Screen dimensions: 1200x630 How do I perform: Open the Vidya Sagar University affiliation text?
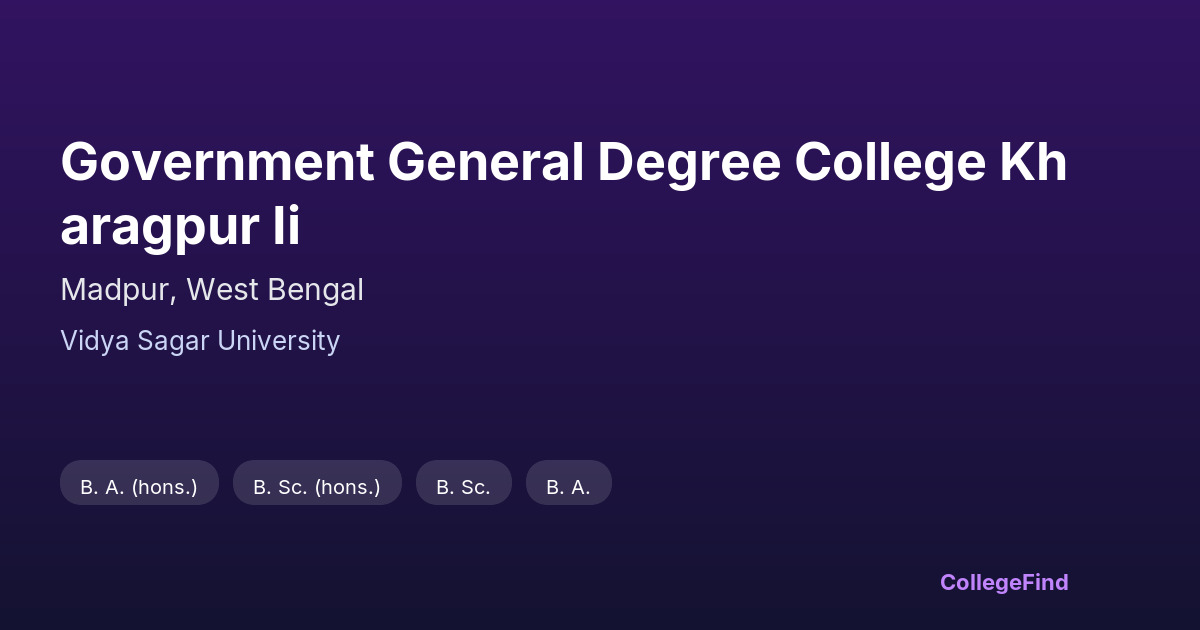tap(200, 341)
